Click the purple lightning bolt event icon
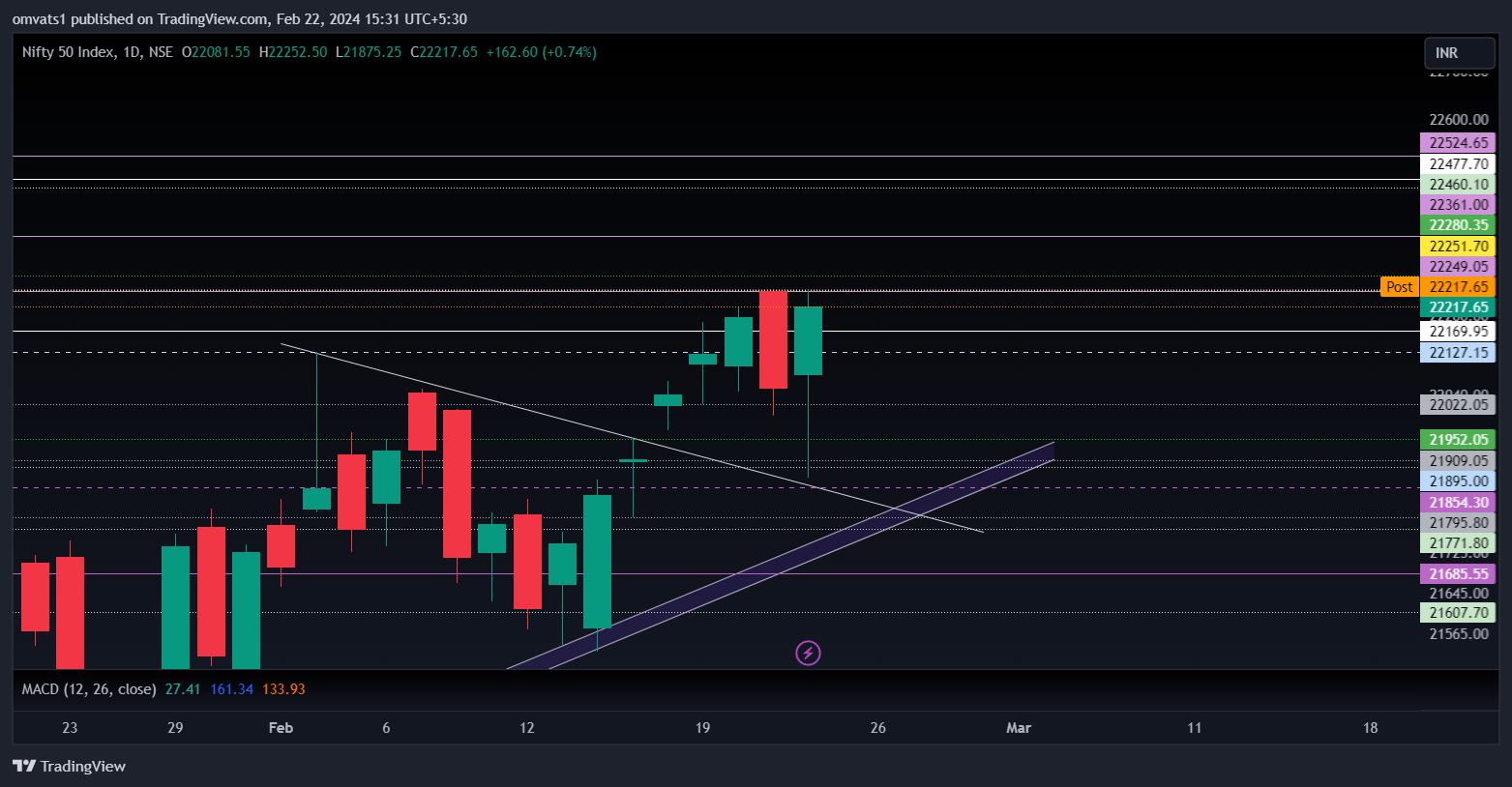 [808, 654]
